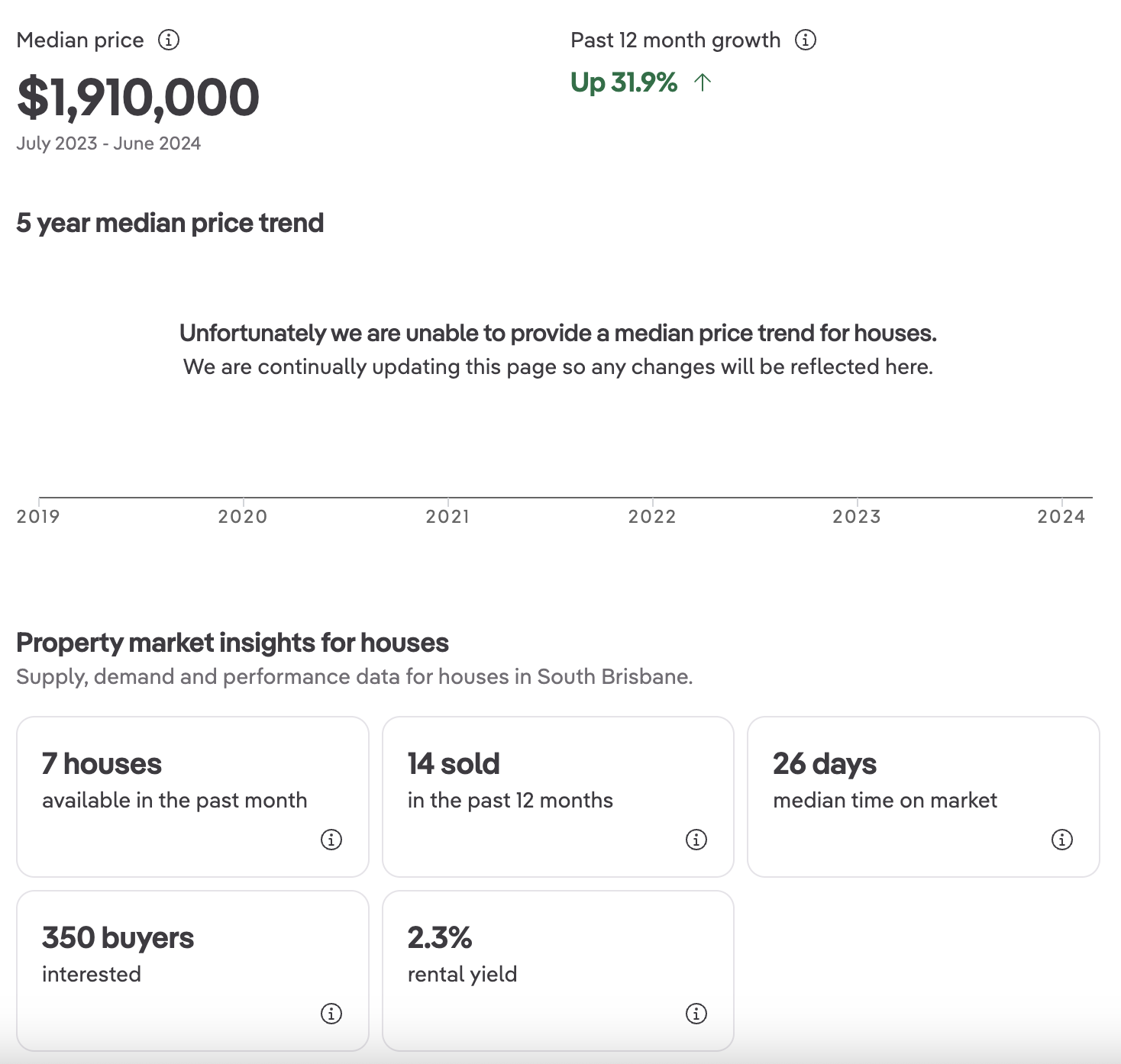The image size is (1121, 1064).
Task: Click the 26 days median time card
Action: coord(923,796)
